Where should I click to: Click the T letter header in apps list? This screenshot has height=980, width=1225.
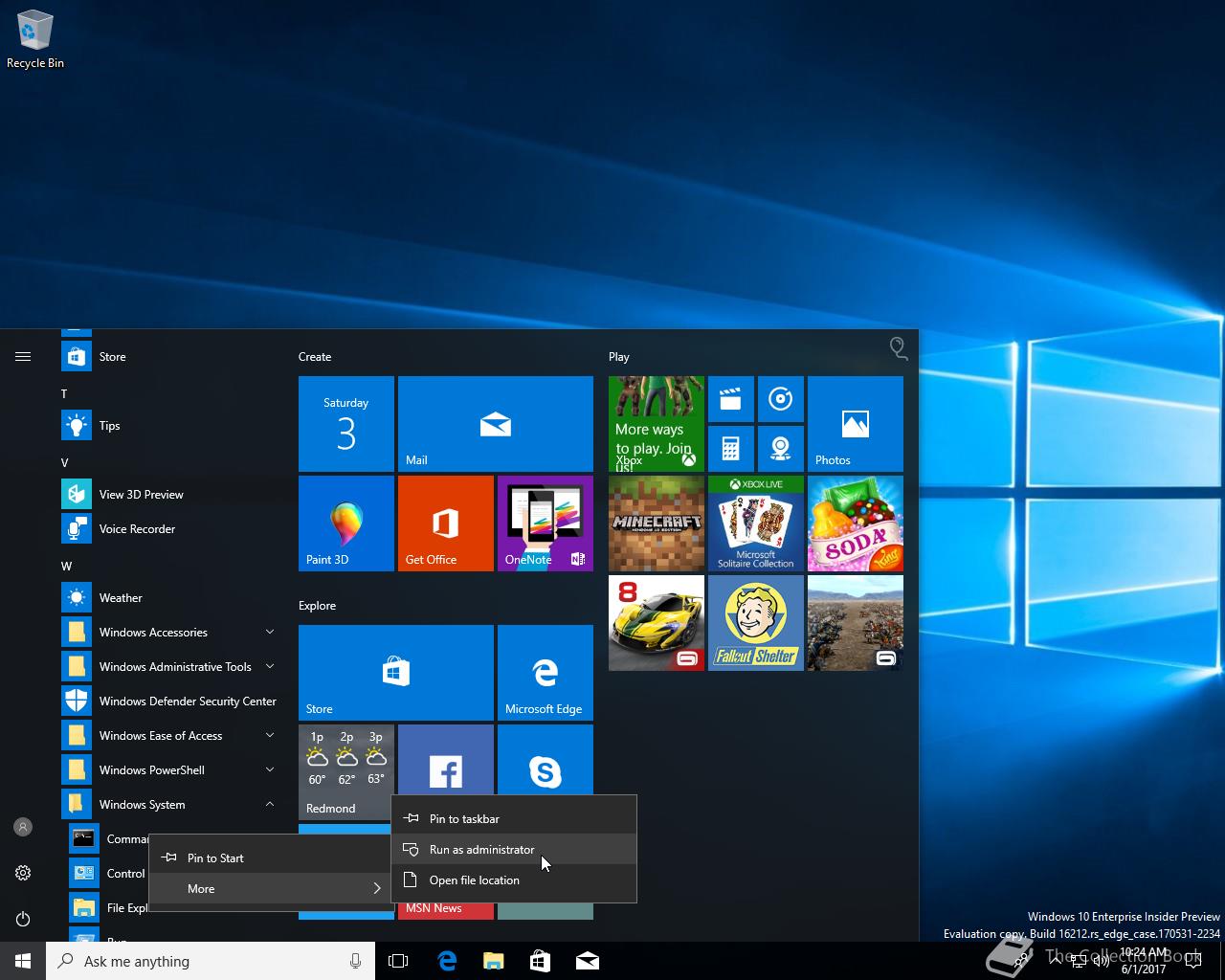click(64, 394)
